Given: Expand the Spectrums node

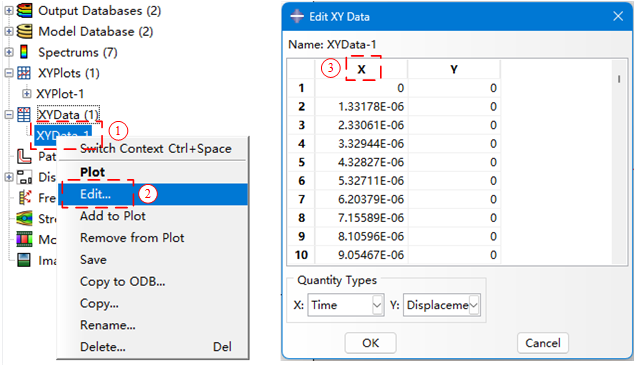Looking at the screenshot, I should [x=9, y=52].
